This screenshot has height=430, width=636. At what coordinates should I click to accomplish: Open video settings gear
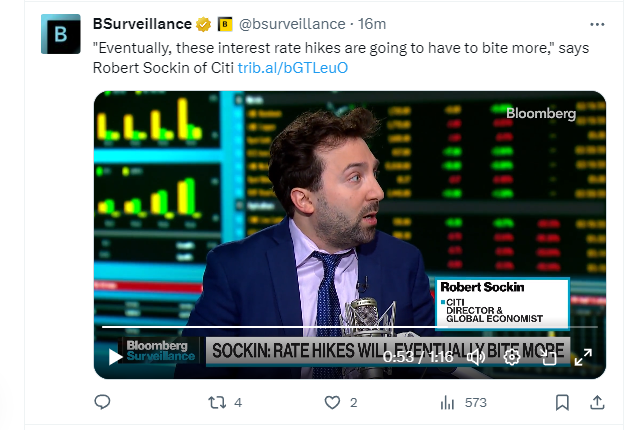pyautogui.click(x=512, y=357)
